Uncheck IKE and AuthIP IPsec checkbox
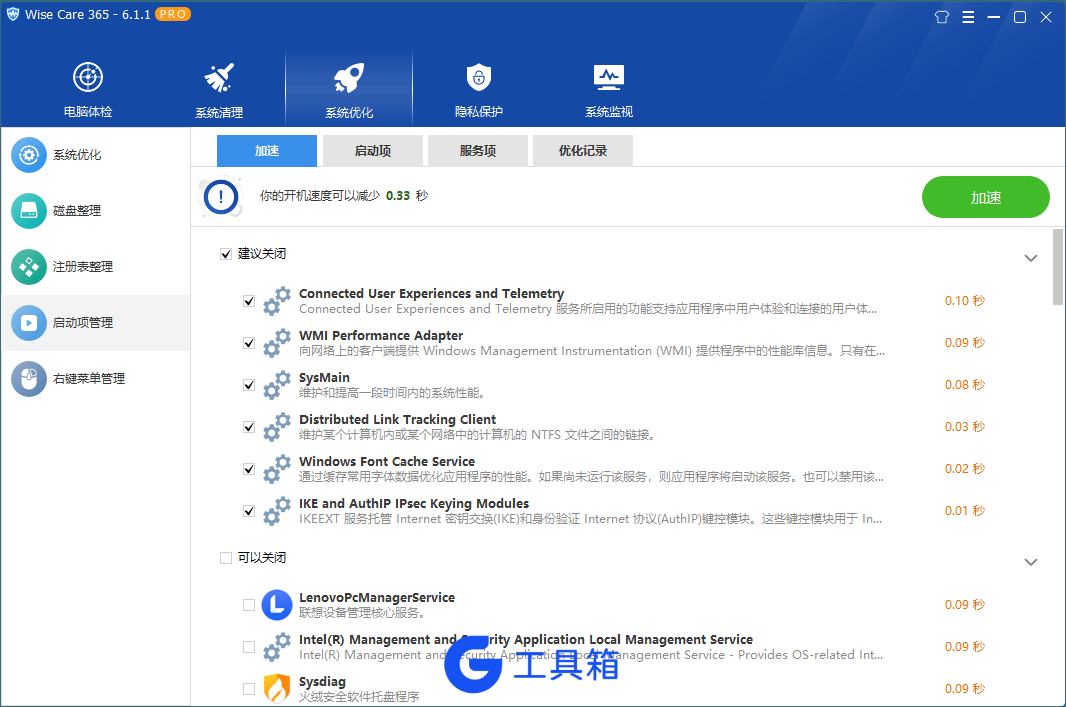The height and width of the screenshot is (707, 1066). click(249, 511)
